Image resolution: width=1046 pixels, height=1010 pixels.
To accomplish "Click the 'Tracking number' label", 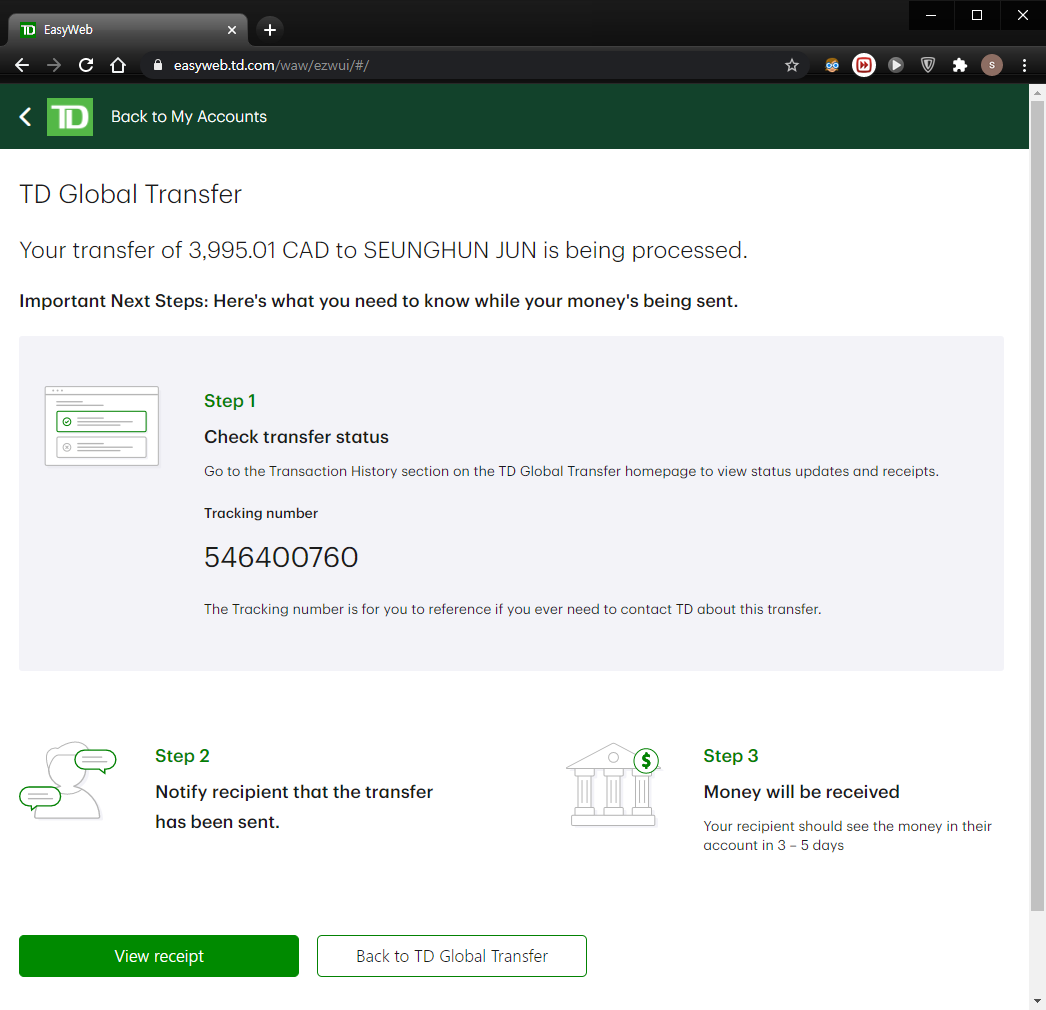I will point(261,513).
